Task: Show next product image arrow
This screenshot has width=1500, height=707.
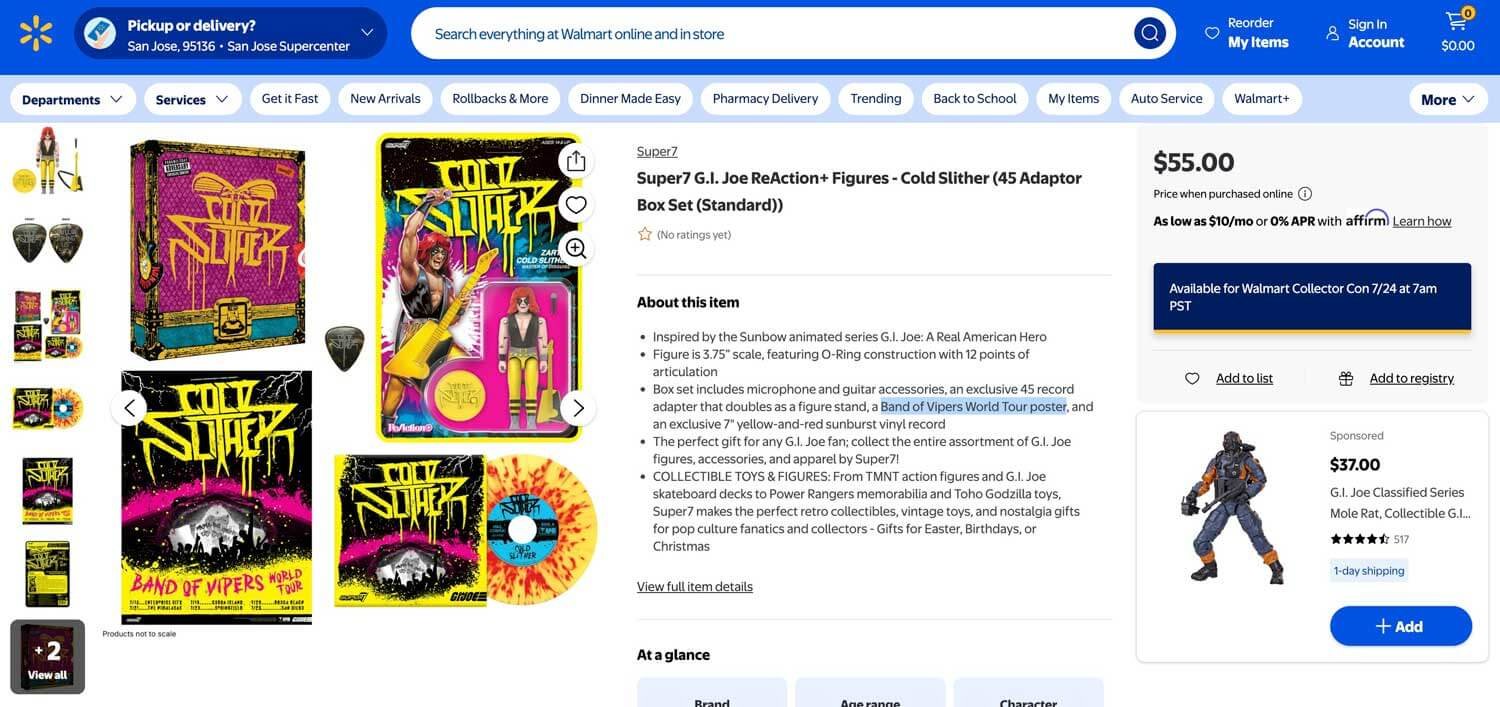Action: 578,408
